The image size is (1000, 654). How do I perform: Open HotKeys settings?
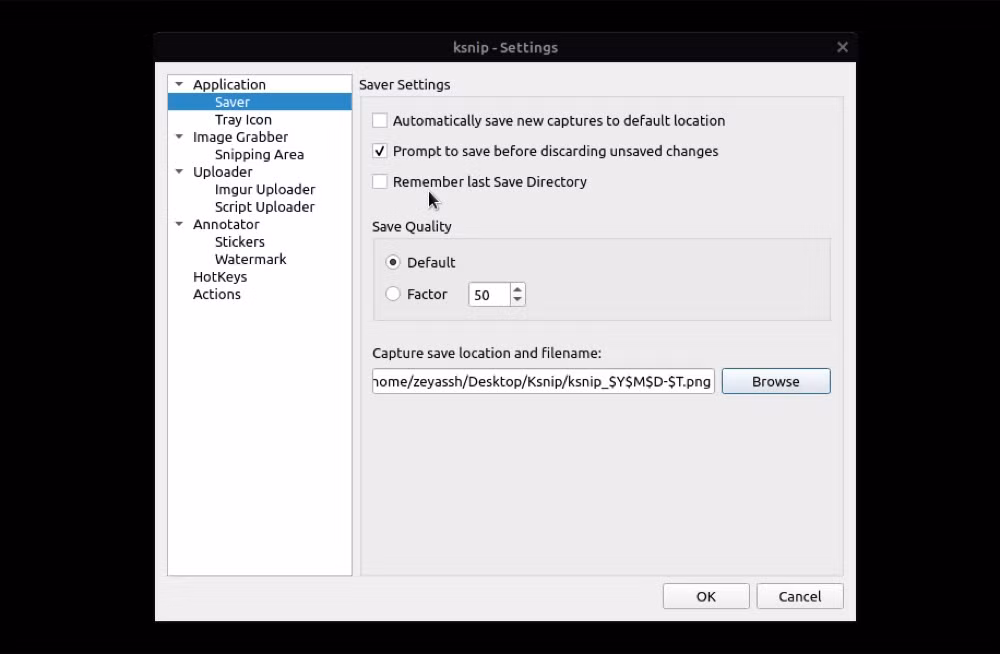point(219,277)
